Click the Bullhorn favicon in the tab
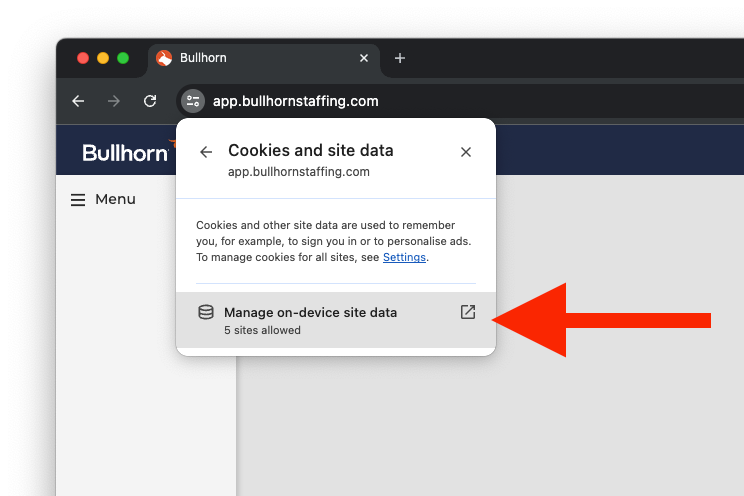 point(164,58)
